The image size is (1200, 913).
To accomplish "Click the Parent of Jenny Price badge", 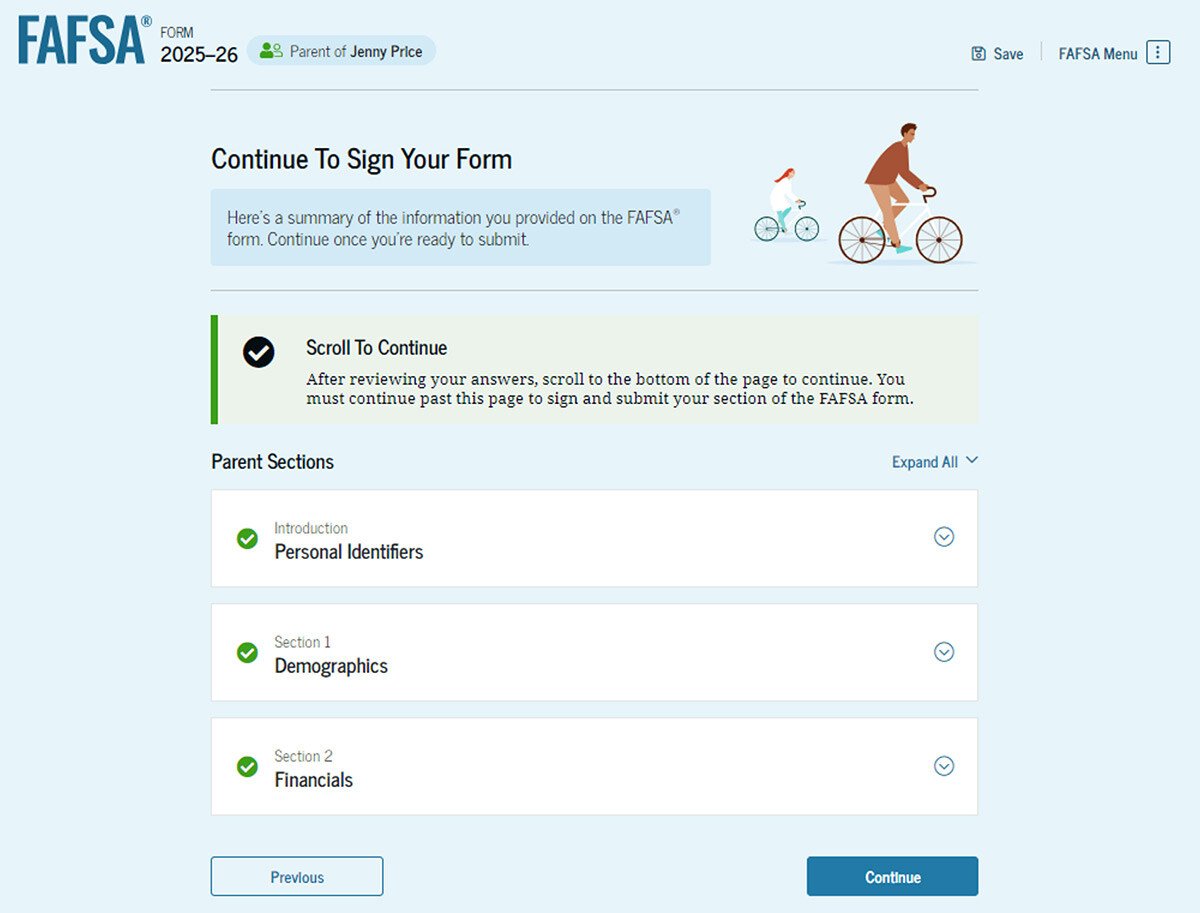I will tap(341, 51).
